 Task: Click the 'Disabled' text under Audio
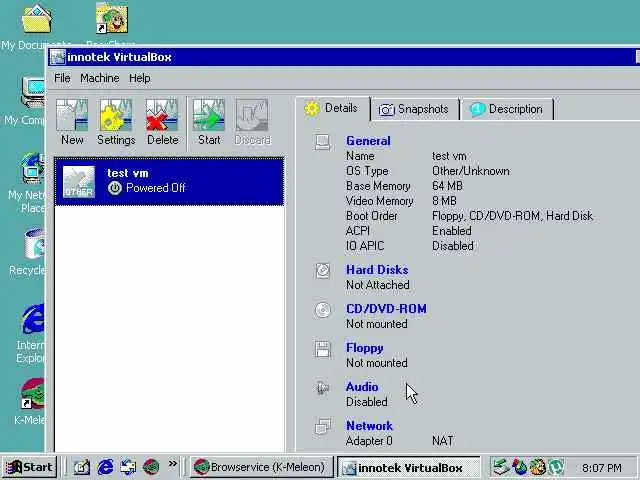(x=367, y=402)
